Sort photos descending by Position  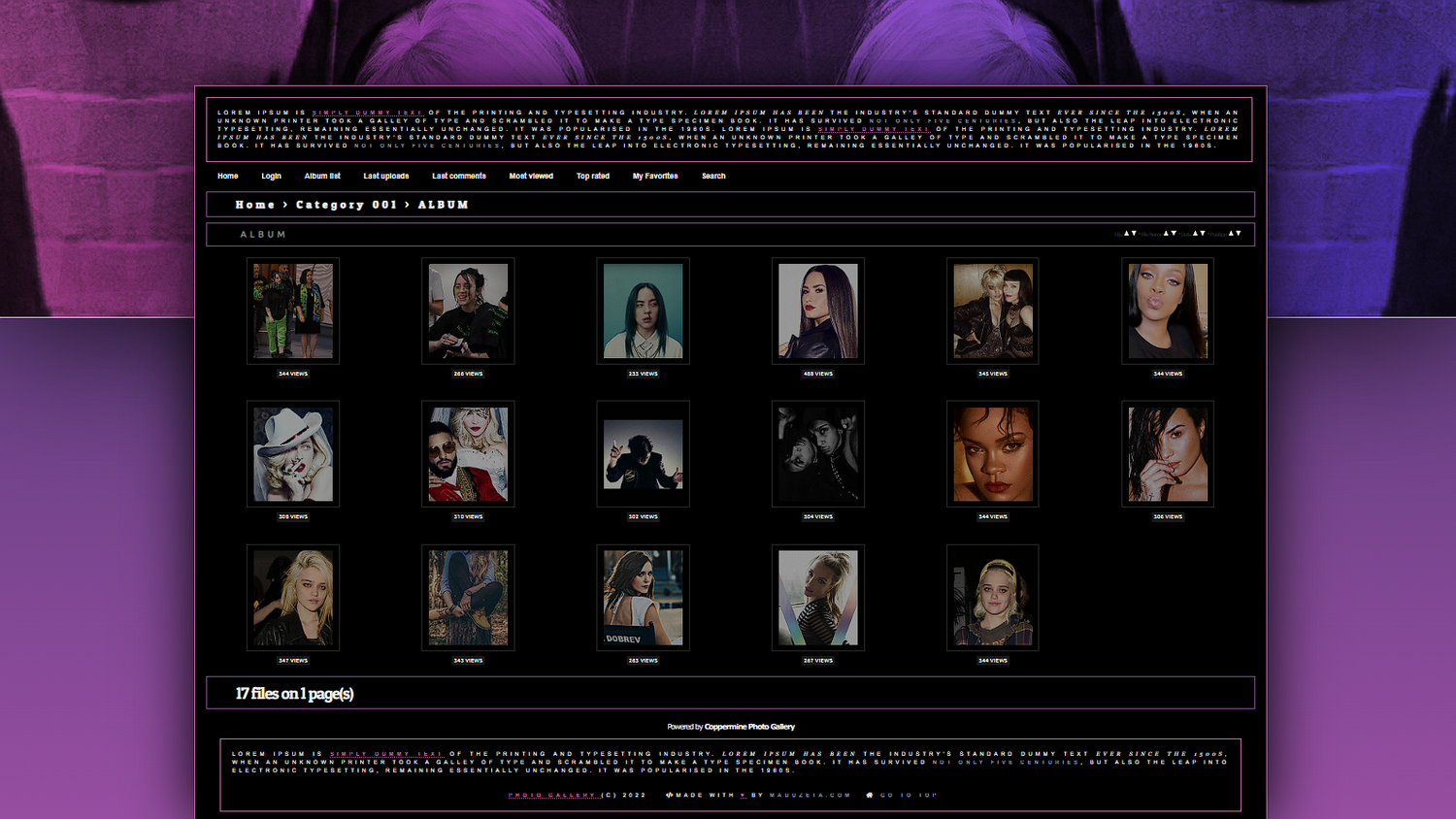click(x=1239, y=234)
